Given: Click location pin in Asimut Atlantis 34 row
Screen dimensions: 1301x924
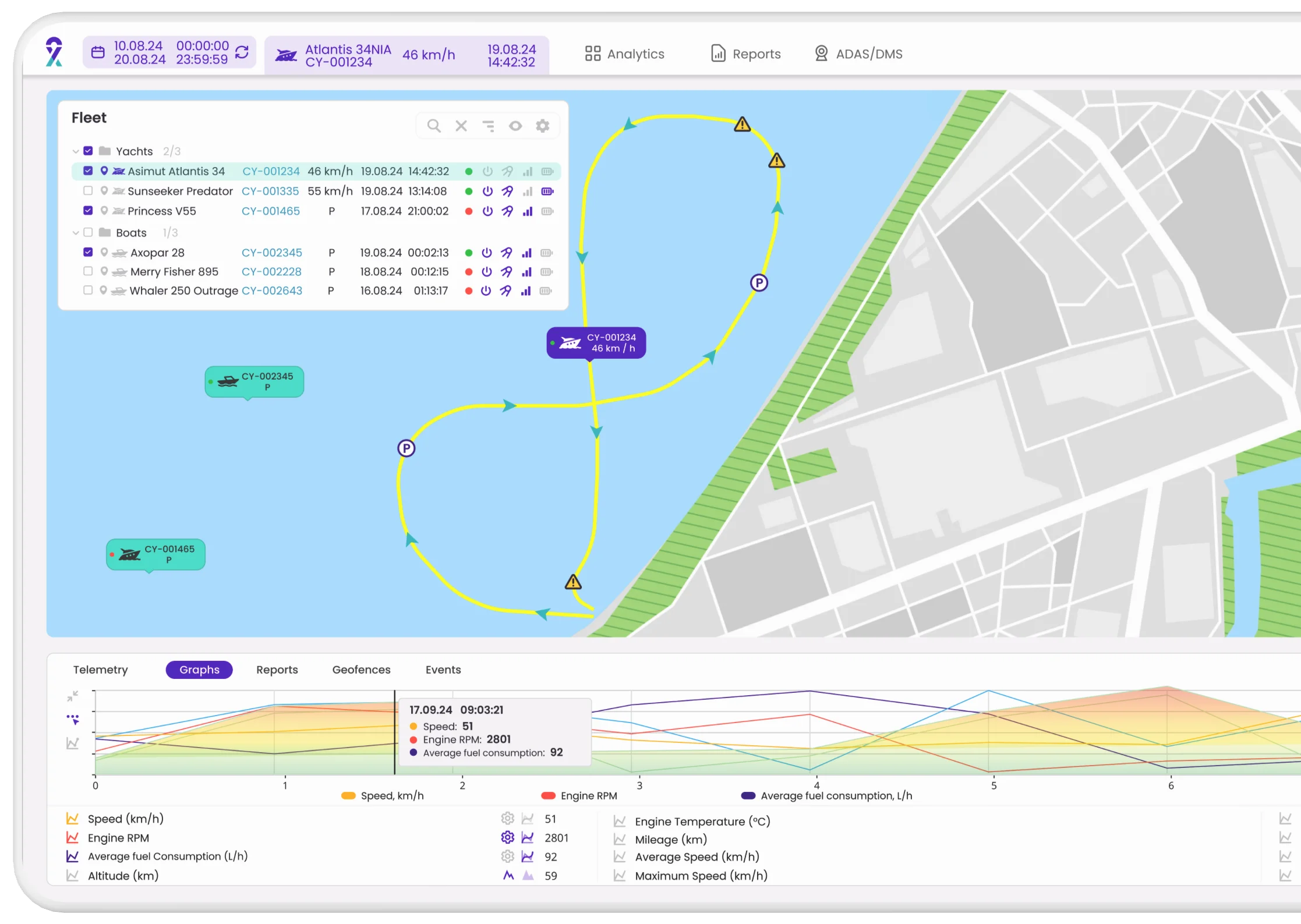Looking at the screenshot, I should (104, 171).
